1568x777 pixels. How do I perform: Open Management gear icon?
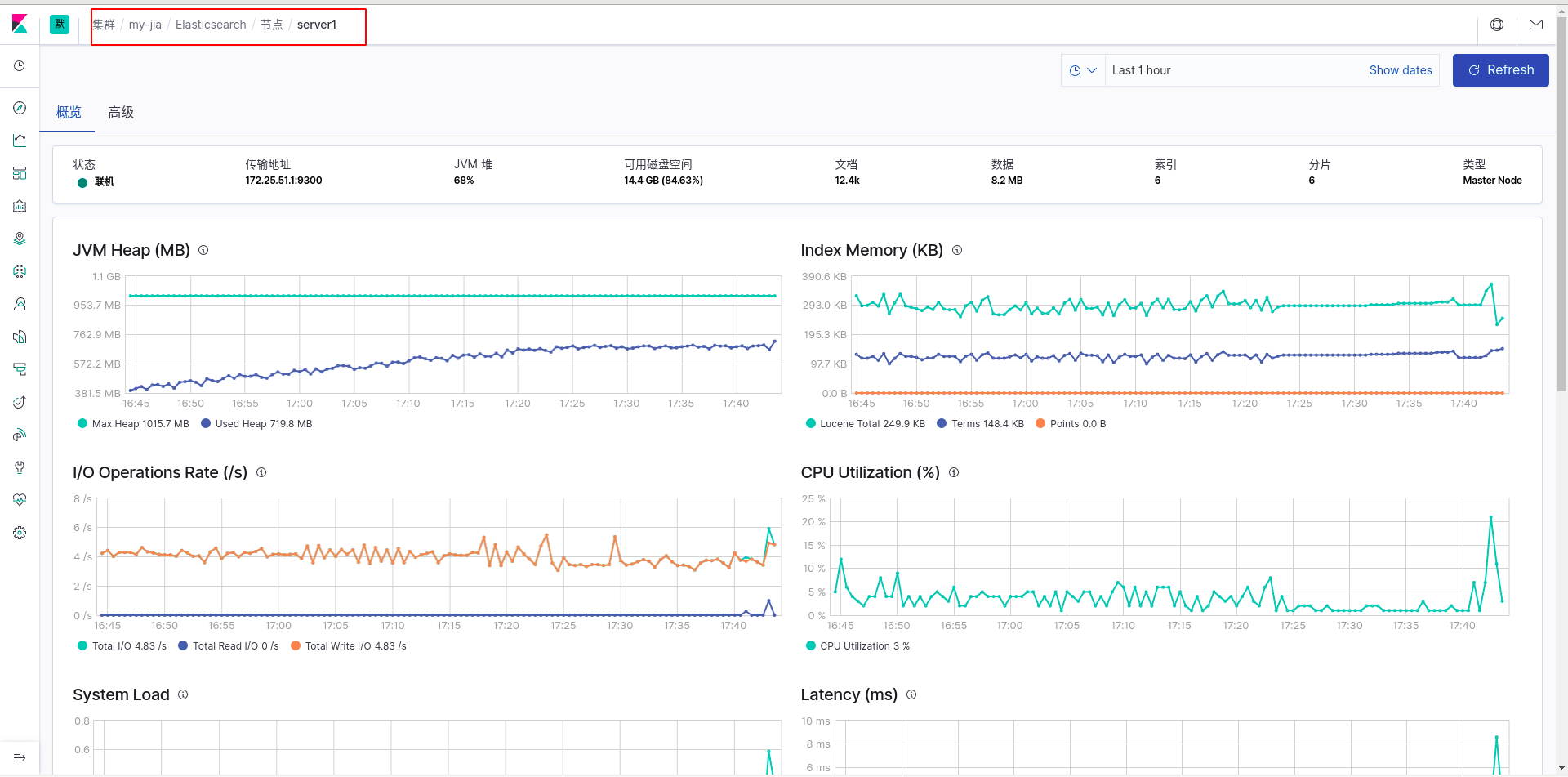[20, 533]
